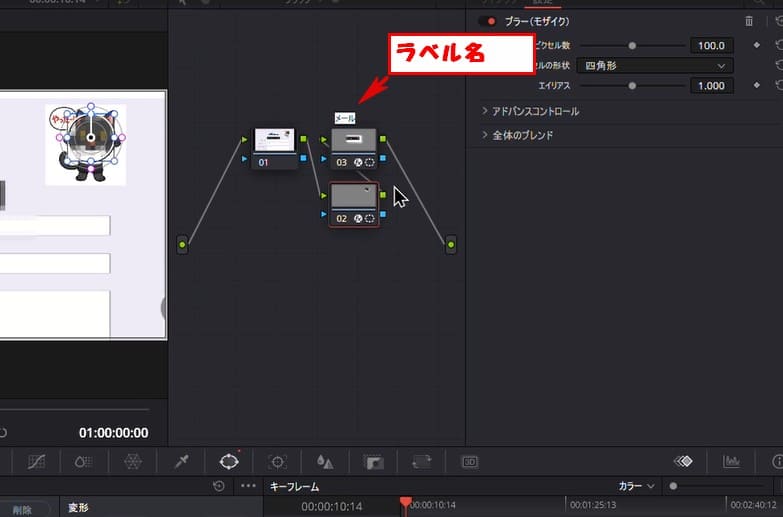Viewport: 783px width, 517px height.
Task: Delete the Blur (Mosaic) effect
Action: pyautogui.click(x=749, y=21)
